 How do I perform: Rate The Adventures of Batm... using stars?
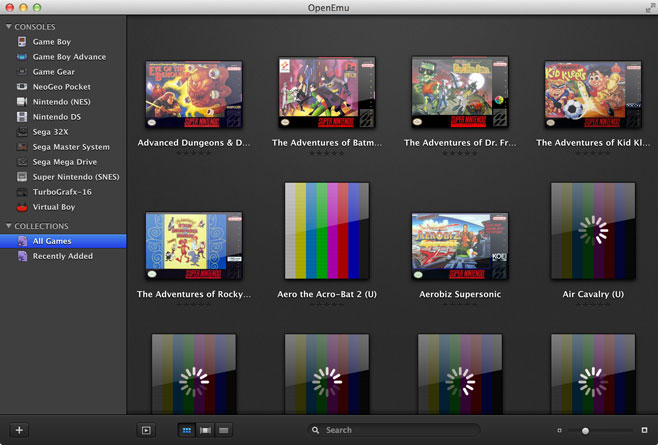[327, 153]
